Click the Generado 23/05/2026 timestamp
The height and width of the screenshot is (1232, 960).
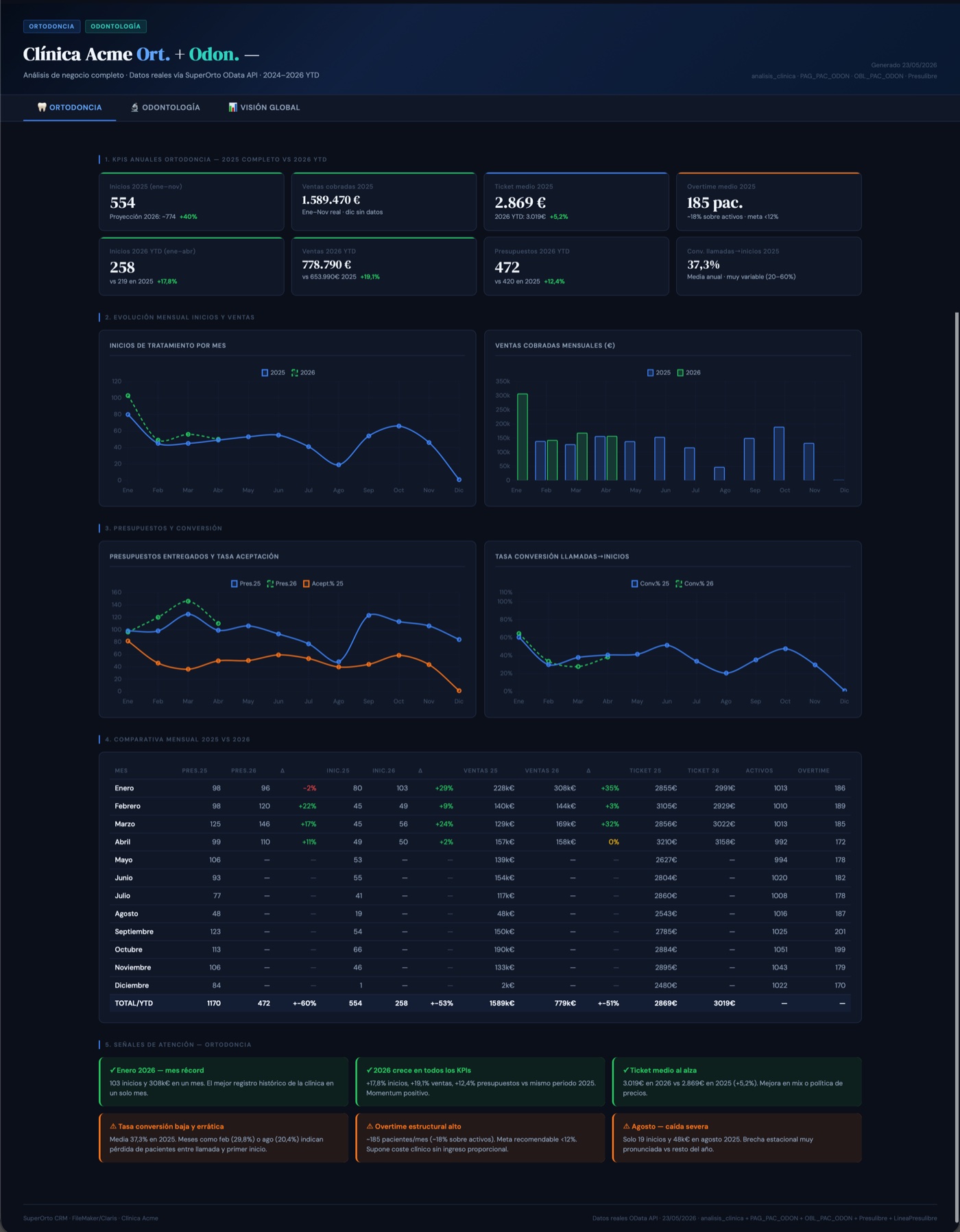point(904,65)
